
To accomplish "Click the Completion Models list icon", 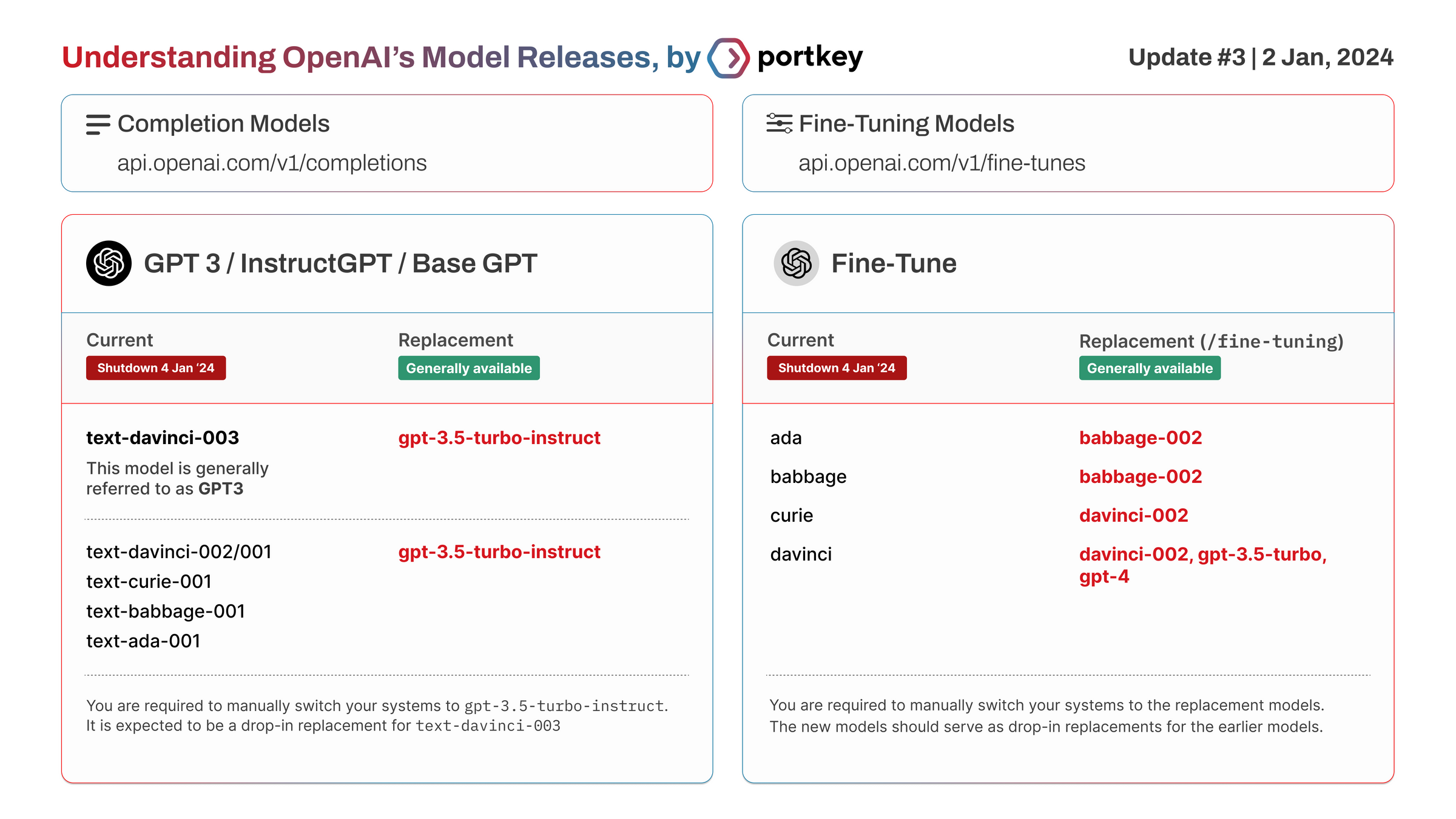I will pos(98,124).
